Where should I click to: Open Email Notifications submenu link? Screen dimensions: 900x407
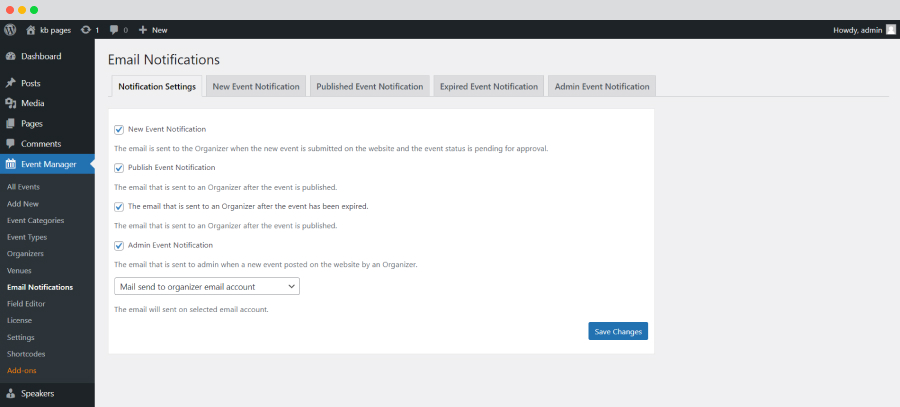[x=40, y=287]
